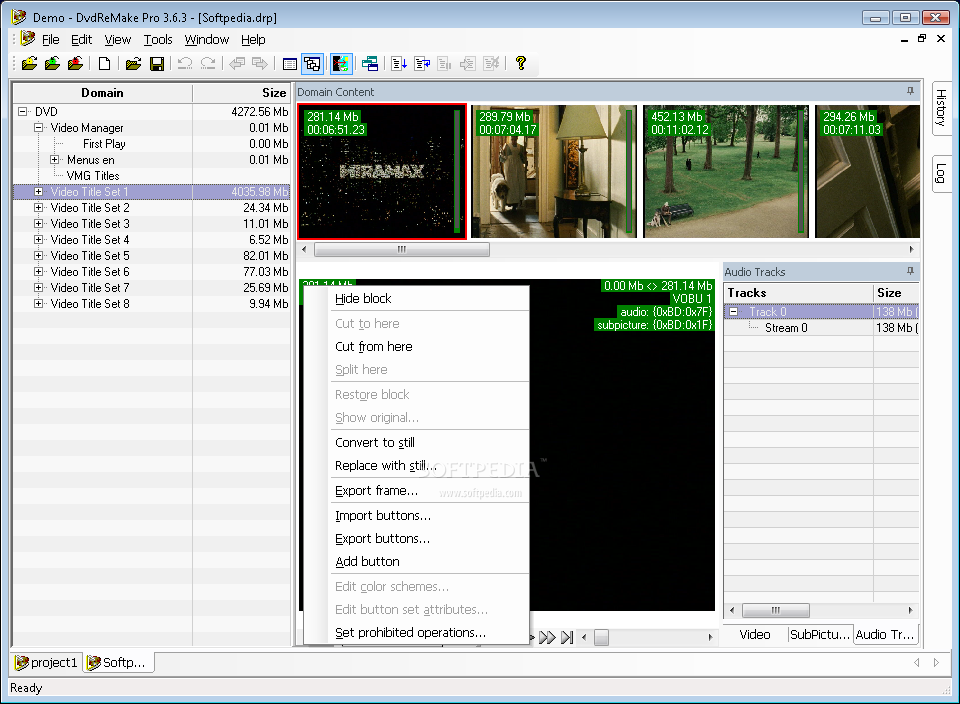The height and width of the screenshot is (704, 960).
Task: Click the navigate forward toolbar icon
Action: point(260,63)
